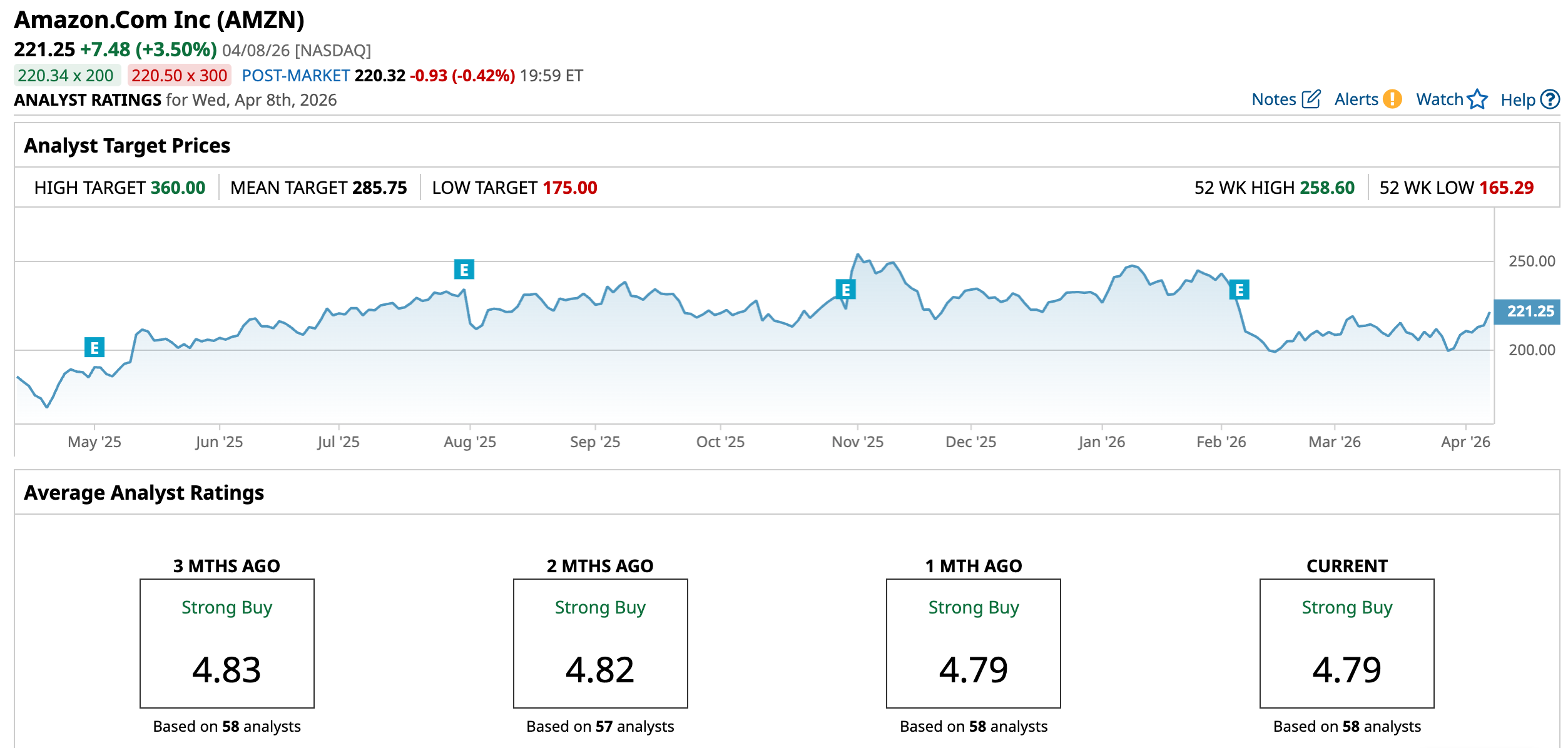The height and width of the screenshot is (748, 1568).
Task: Click the Nov '25 earnings E marker
Action: coord(845,290)
